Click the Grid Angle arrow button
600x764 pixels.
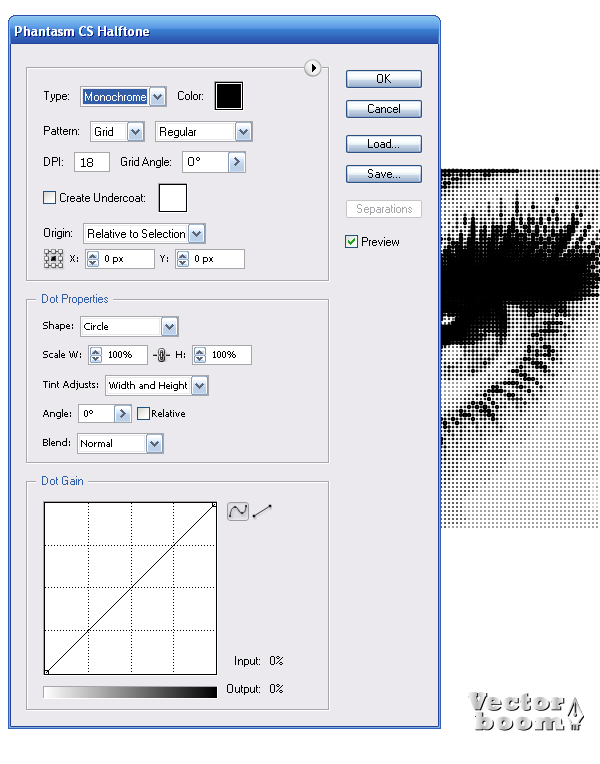click(237, 162)
